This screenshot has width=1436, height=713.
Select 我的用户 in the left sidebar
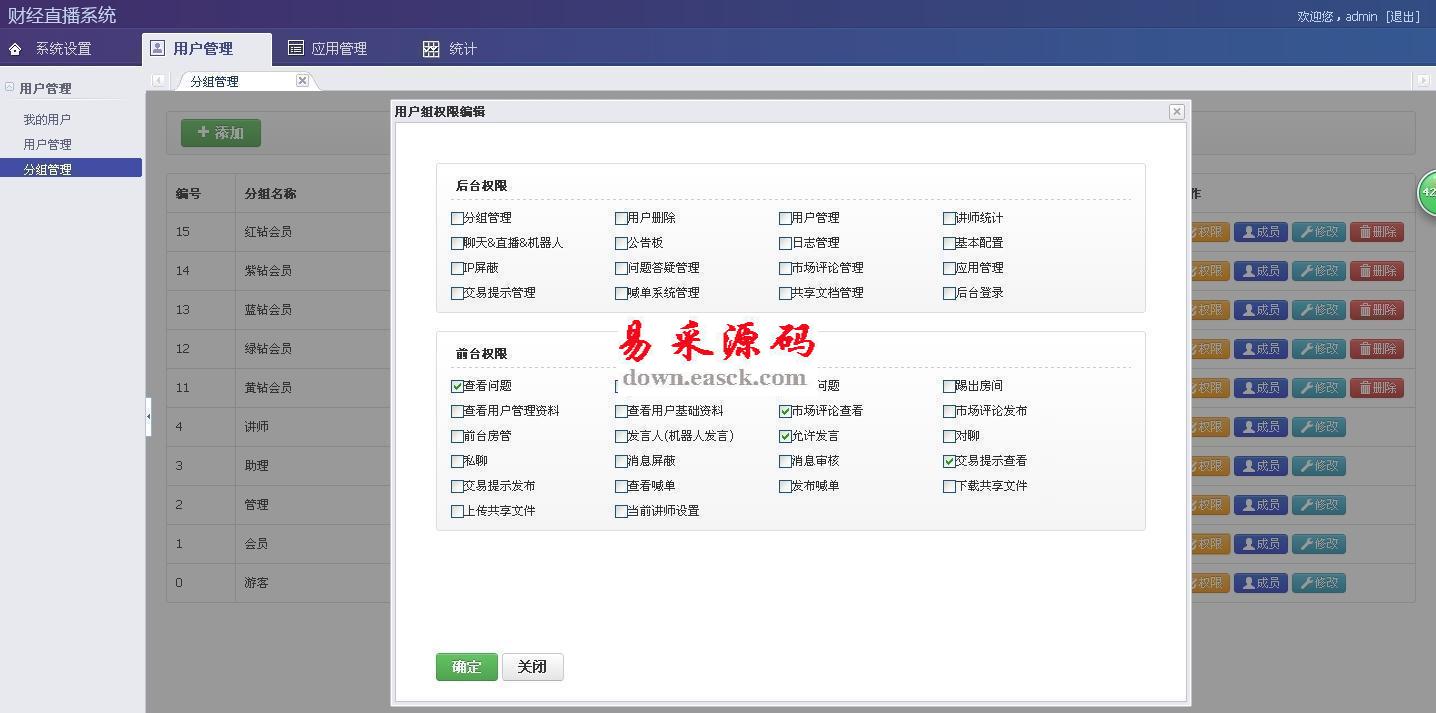click(47, 120)
